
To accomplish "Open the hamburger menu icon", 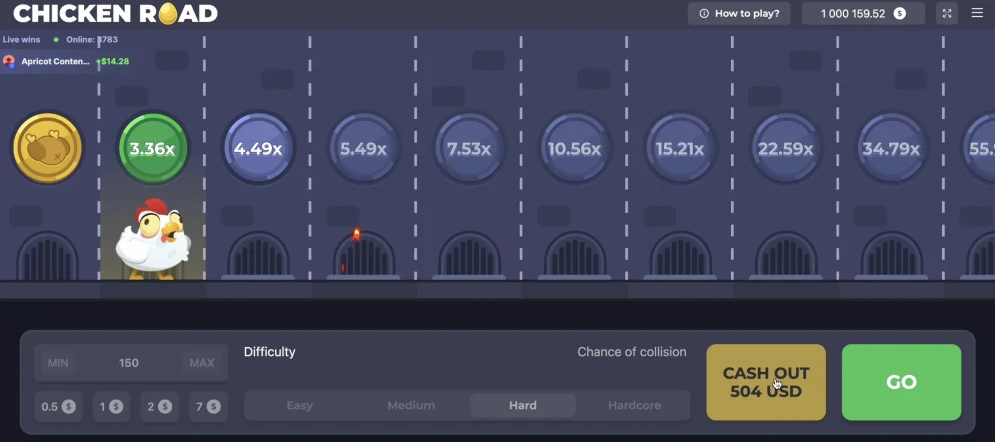I will click(977, 13).
